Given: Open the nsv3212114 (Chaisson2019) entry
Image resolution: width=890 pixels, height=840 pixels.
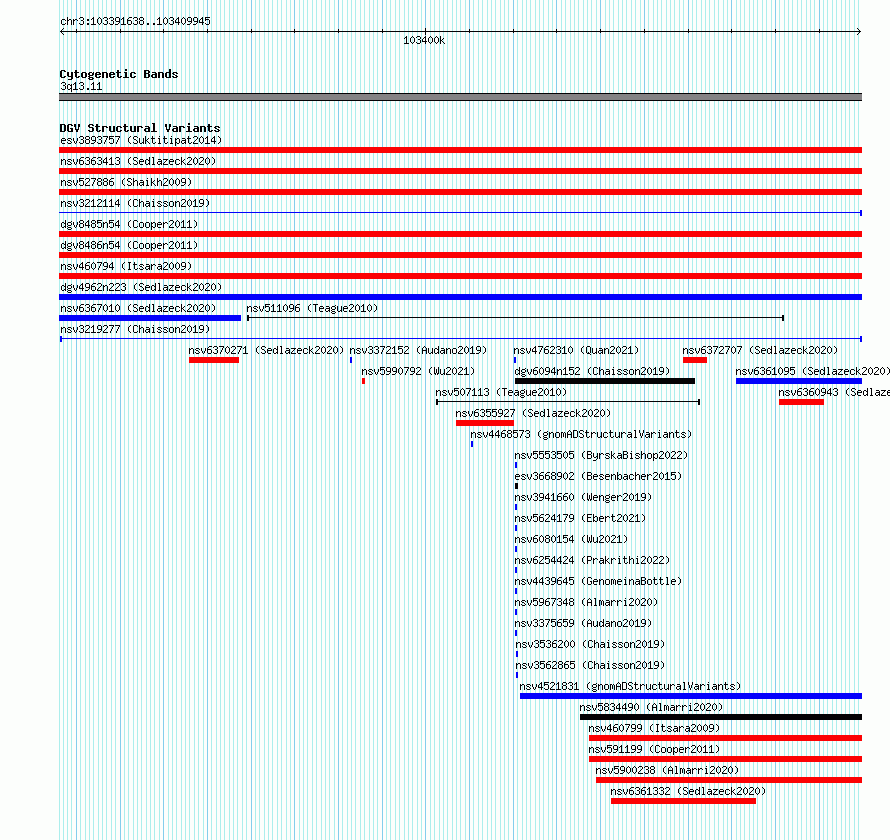Looking at the screenshot, I should point(135,203).
